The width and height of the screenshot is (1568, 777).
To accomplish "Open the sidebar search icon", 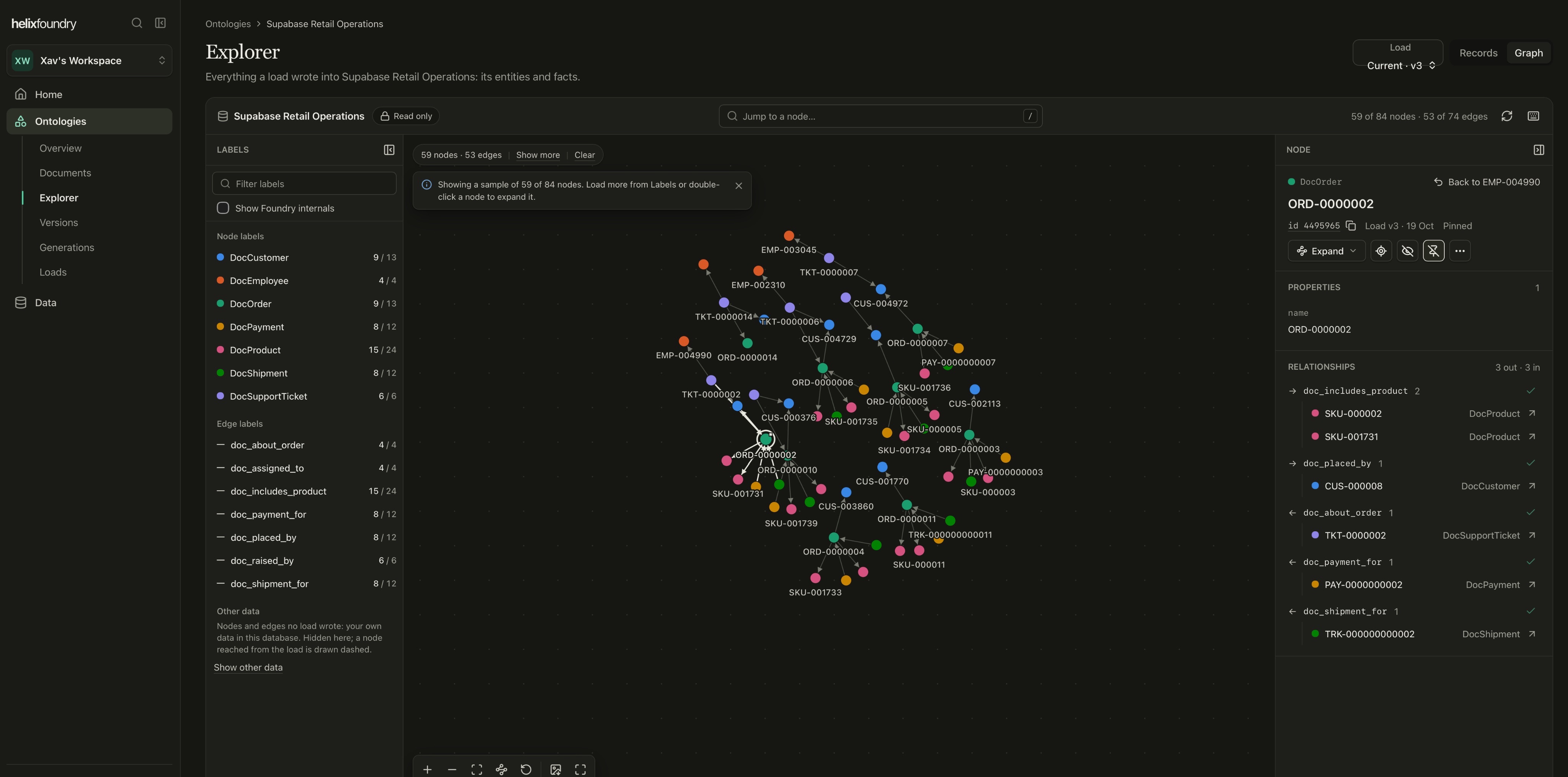I will coord(137,23).
